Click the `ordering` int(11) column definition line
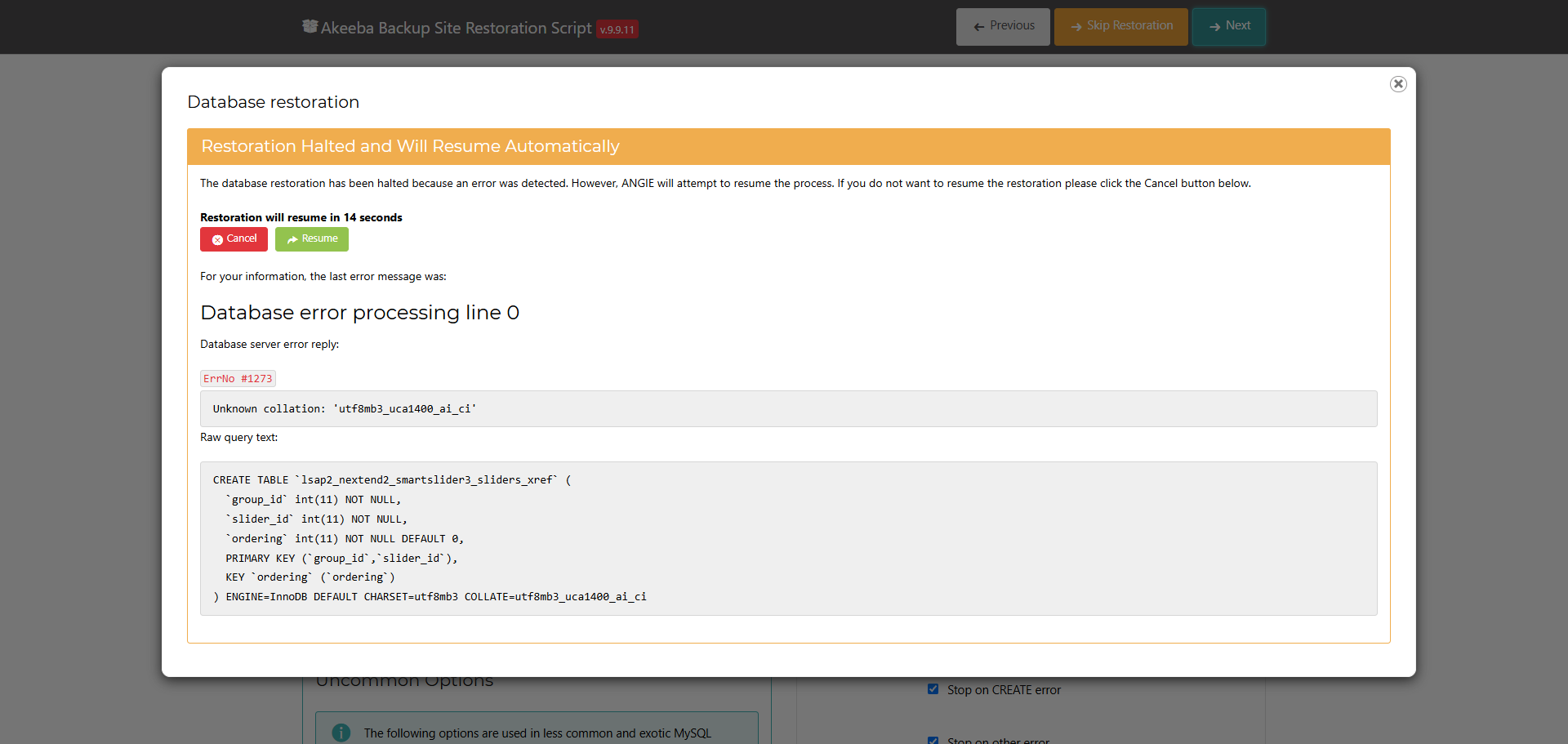 pos(345,539)
